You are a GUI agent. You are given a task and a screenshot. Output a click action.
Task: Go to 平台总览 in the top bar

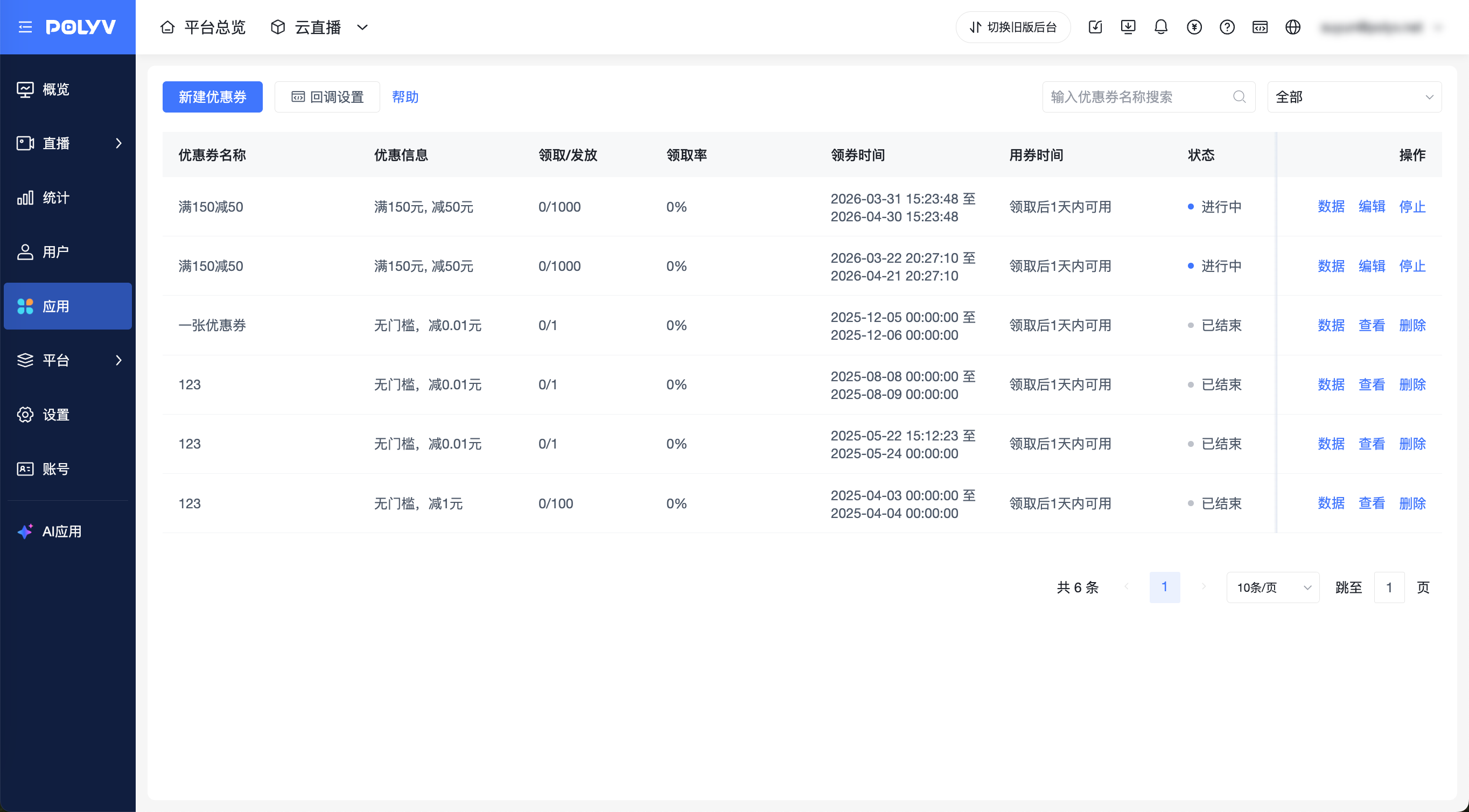[202, 27]
